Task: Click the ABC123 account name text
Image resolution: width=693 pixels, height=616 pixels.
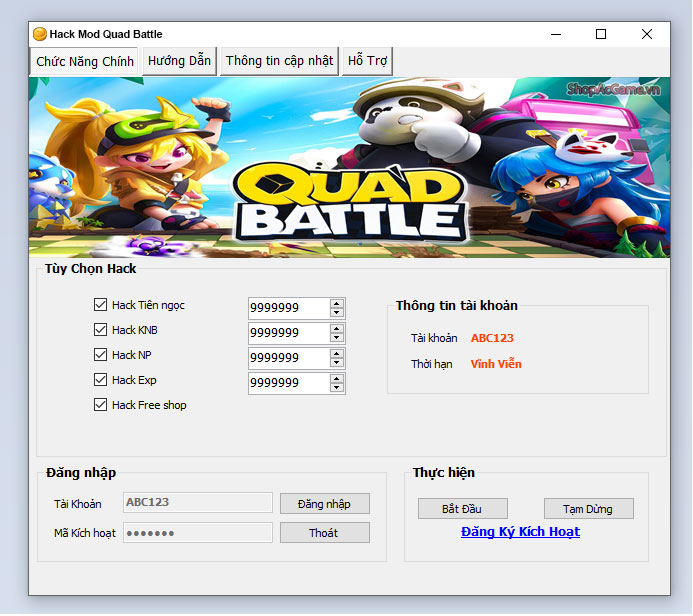Action: click(492, 338)
